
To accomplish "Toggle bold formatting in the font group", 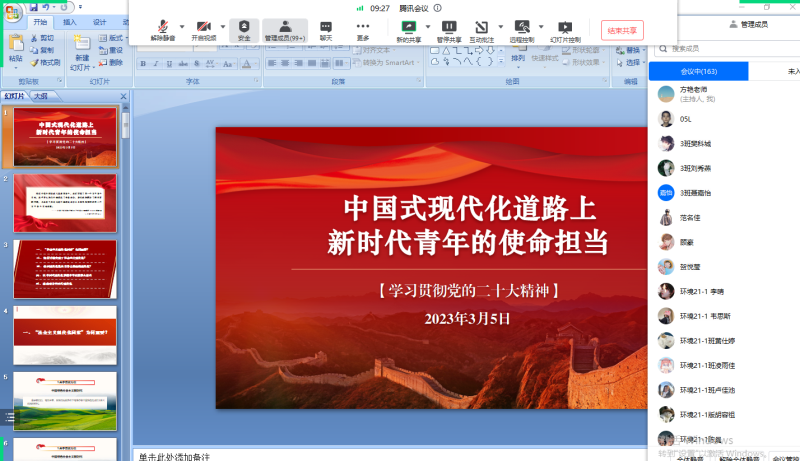I will (143, 63).
